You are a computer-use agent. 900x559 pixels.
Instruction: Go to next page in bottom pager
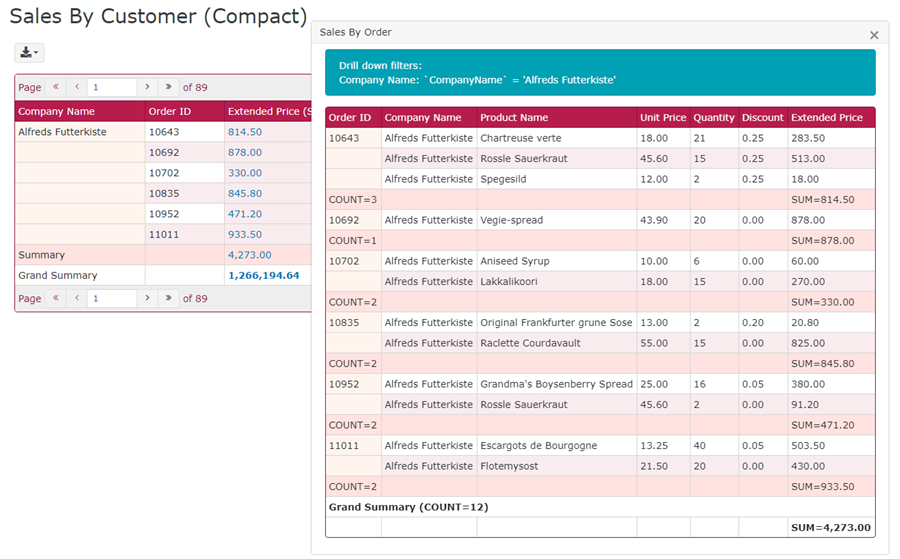coord(147,298)
